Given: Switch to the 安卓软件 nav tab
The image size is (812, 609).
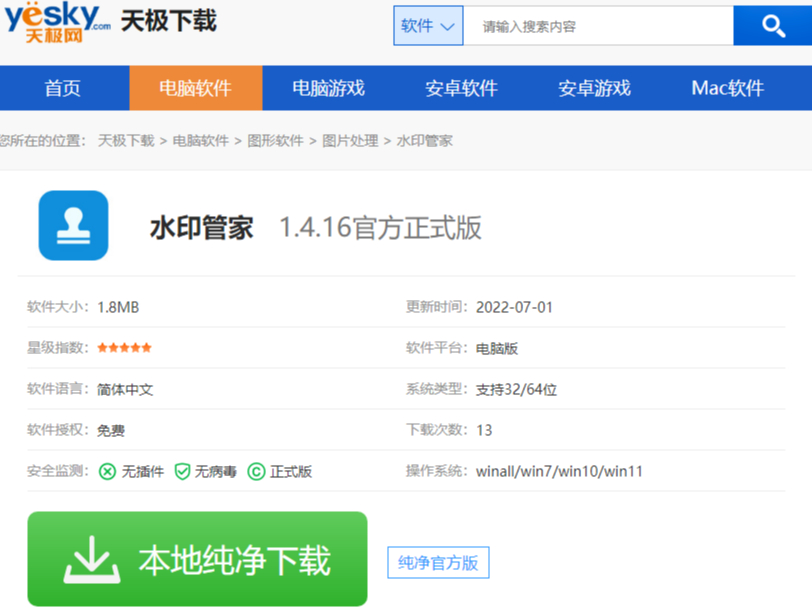Looking at the screenshot, I should click(x=462, y=88).
